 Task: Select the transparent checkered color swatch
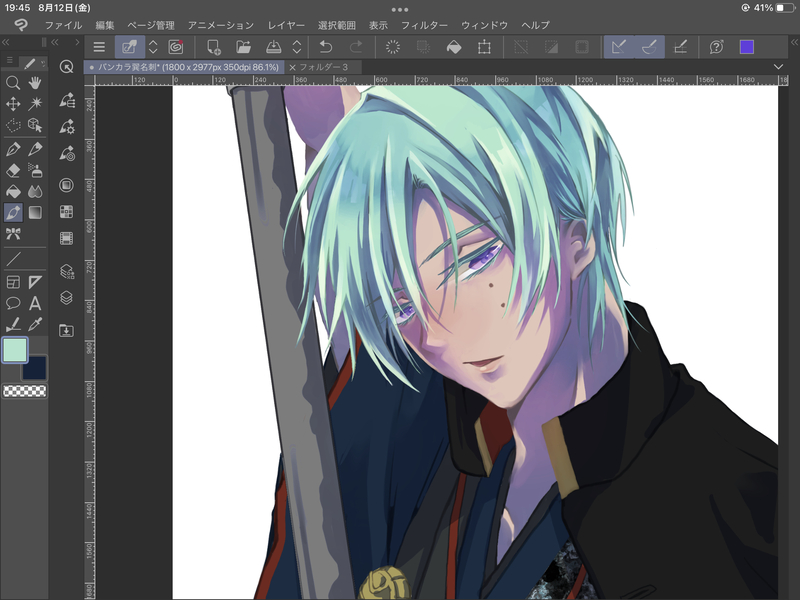(x=24, y=391)
